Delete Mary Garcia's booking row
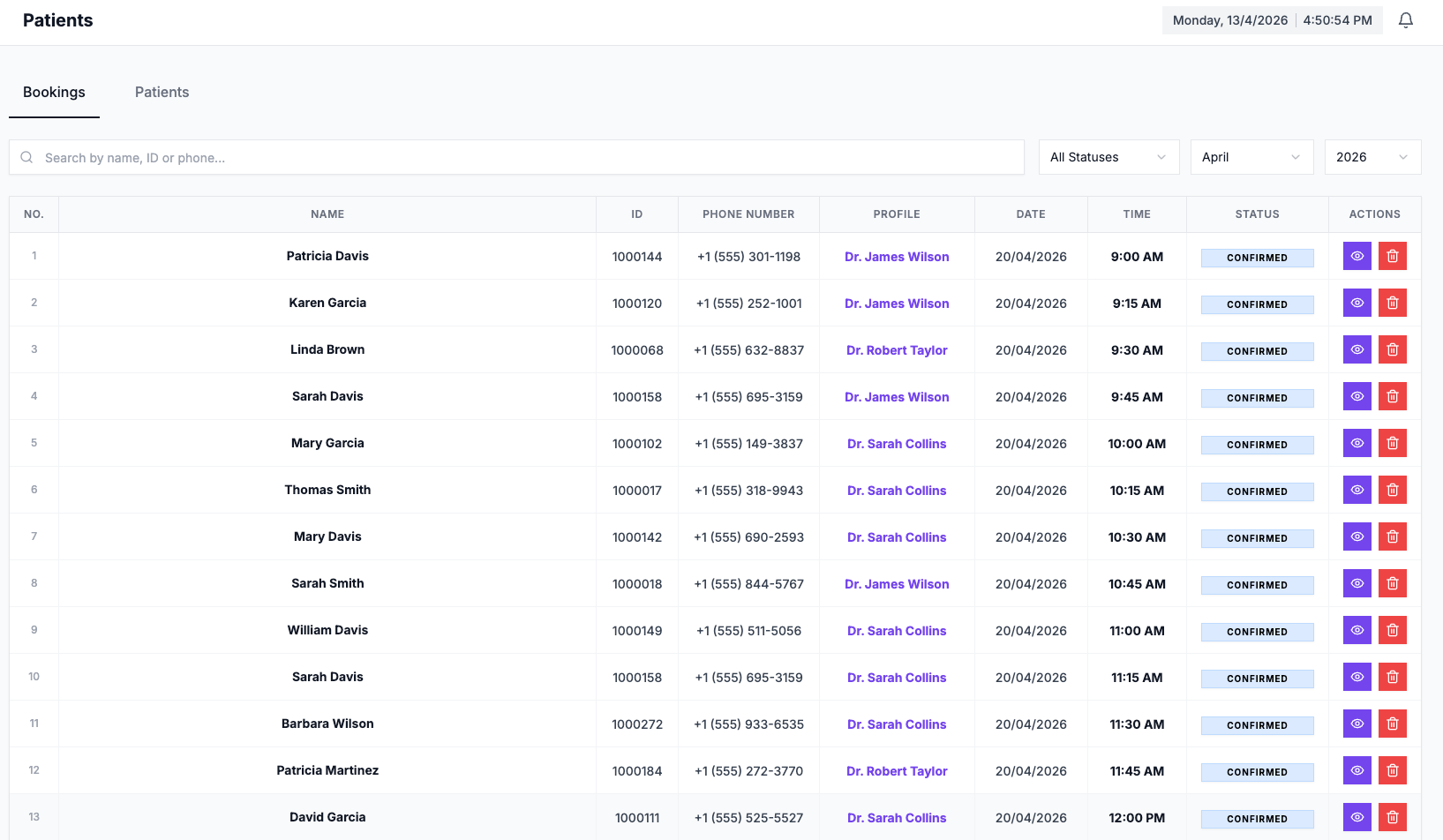The width and height of the screenshot is (1443, 840). (x=1392, y=443)
